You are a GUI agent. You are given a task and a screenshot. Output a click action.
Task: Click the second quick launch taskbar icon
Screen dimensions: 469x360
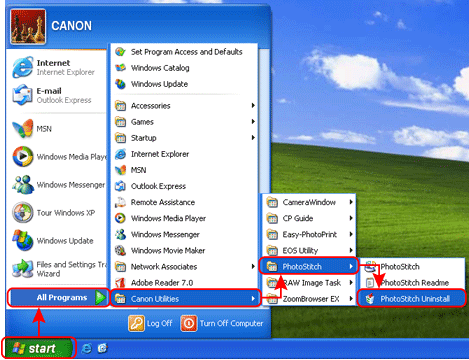point(103,348)
